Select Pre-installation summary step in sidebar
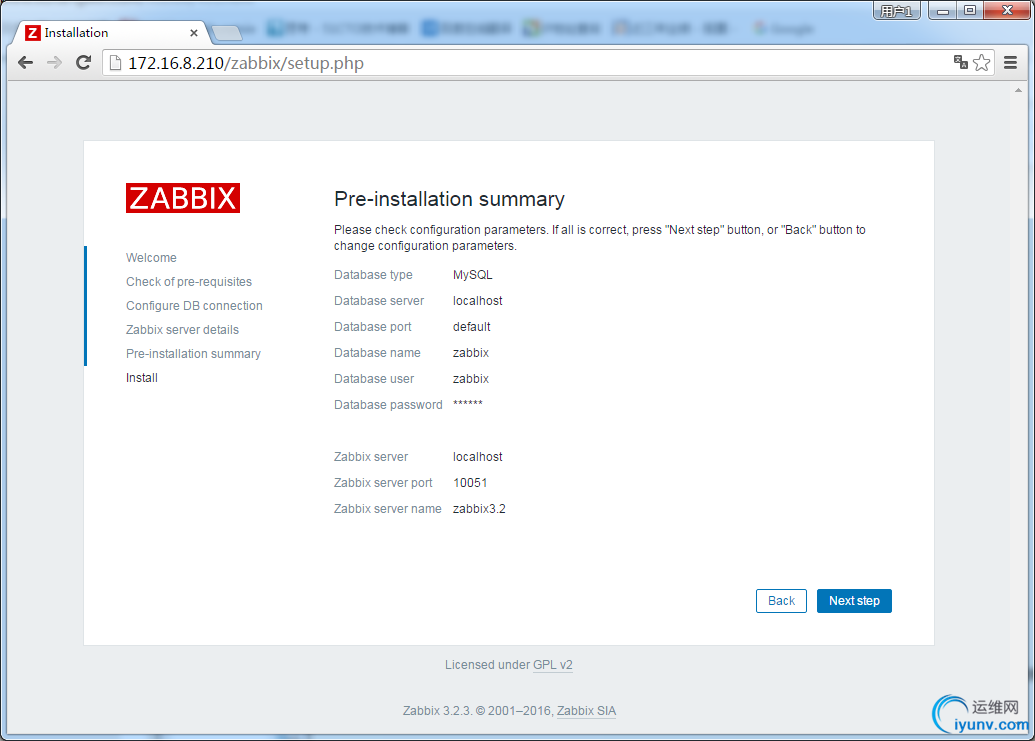Viewport: 1035px width, 741px height. [x=193, y=354]
